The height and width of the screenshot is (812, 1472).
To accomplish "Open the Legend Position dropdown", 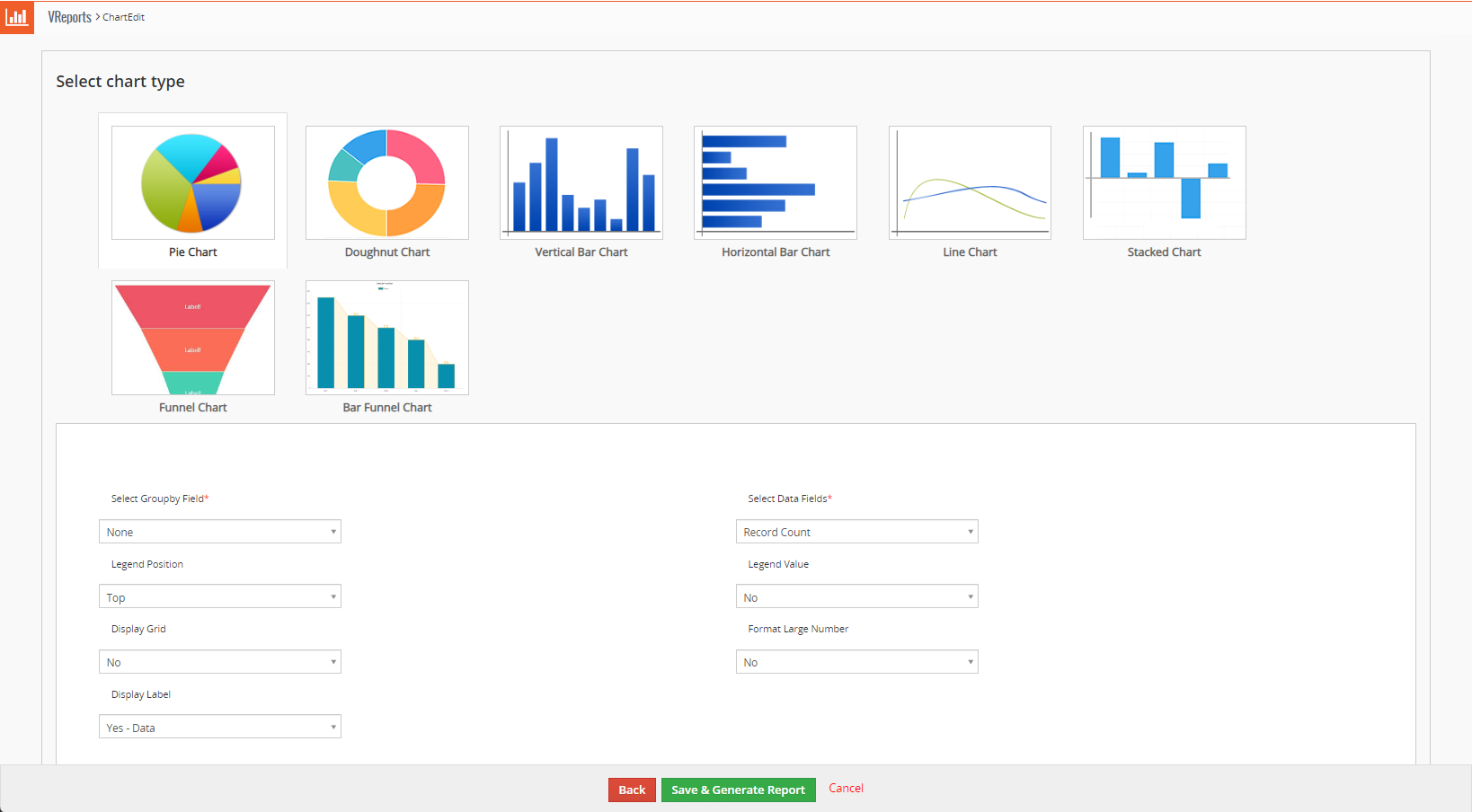I will pos(220,597).
